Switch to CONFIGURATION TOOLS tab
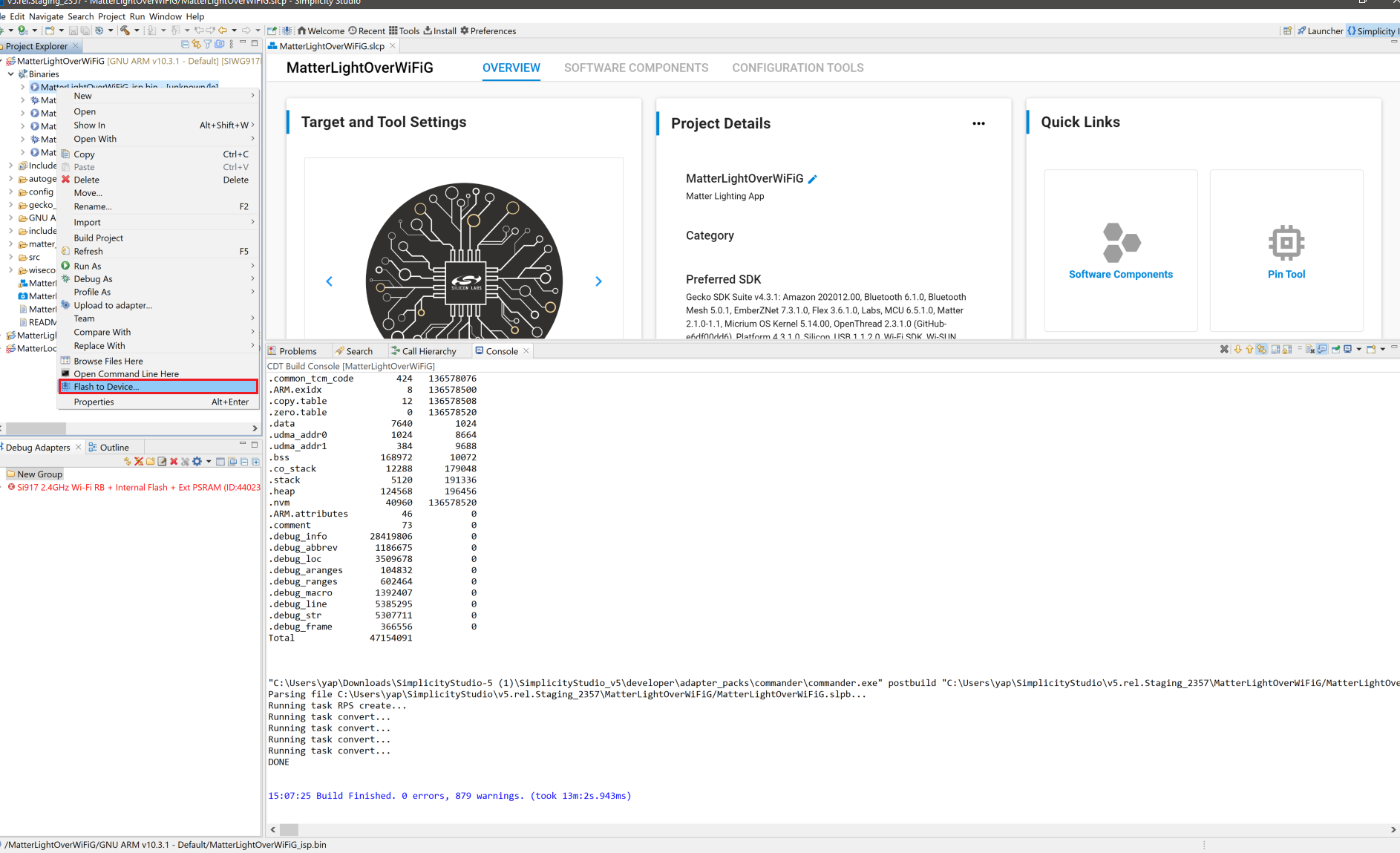Image resolution: width=1400 pixels, height=853 pixels. [798, 68]
